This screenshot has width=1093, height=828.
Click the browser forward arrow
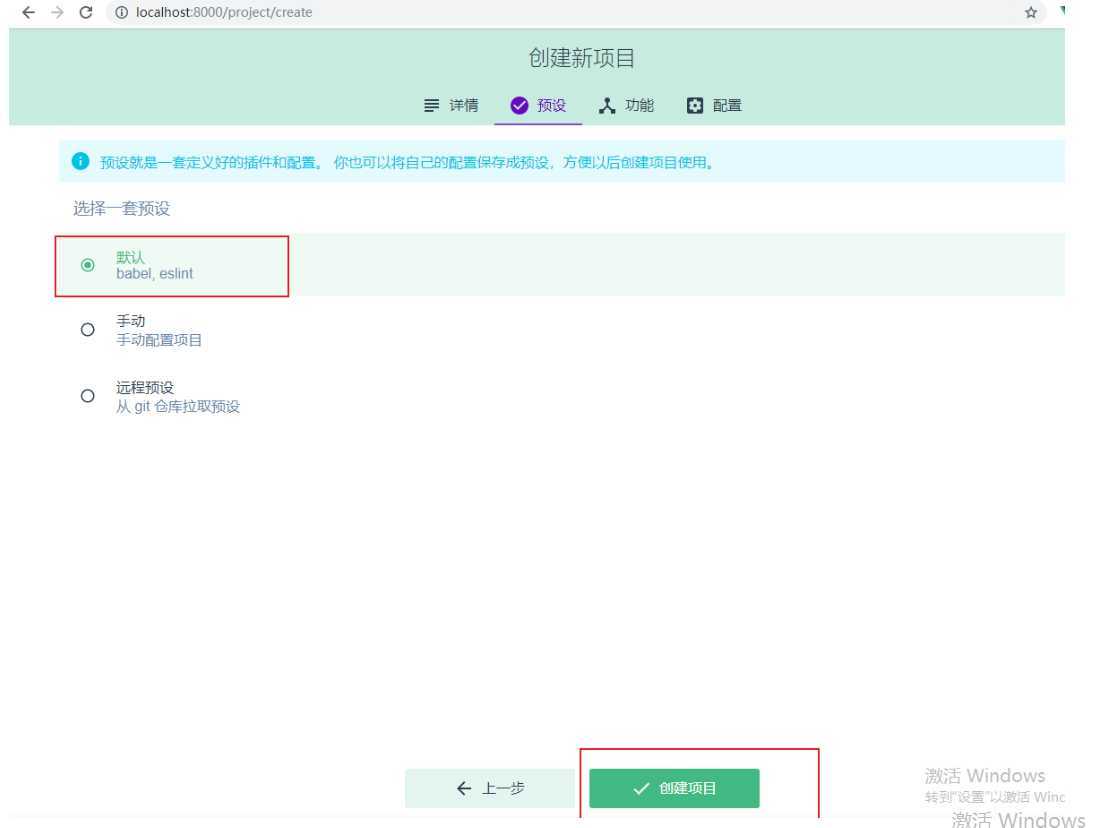click(x=57, y=13)
